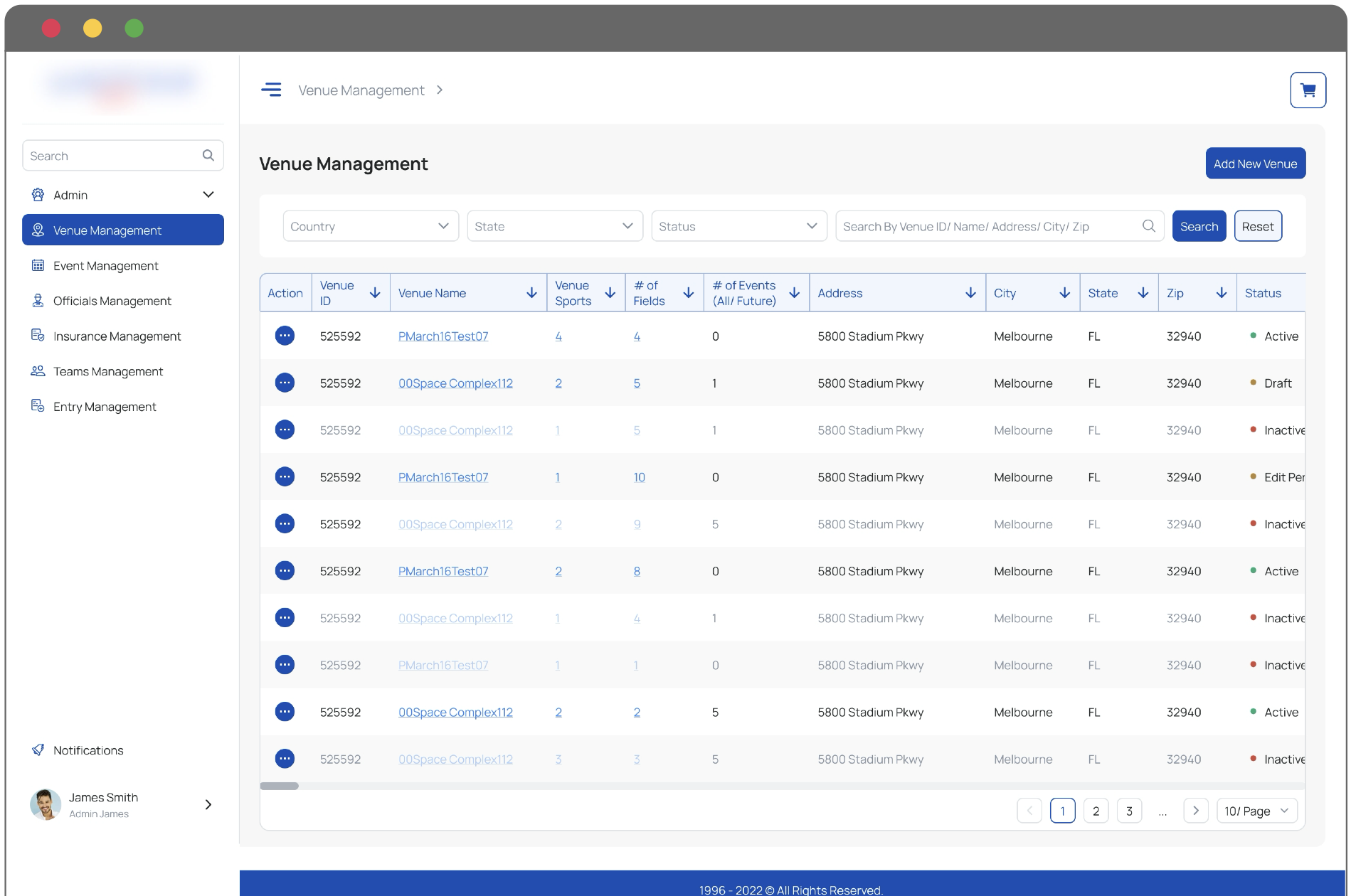Go to page 3
This screenshot has height=896, width=1351.
pos(1129,811)
